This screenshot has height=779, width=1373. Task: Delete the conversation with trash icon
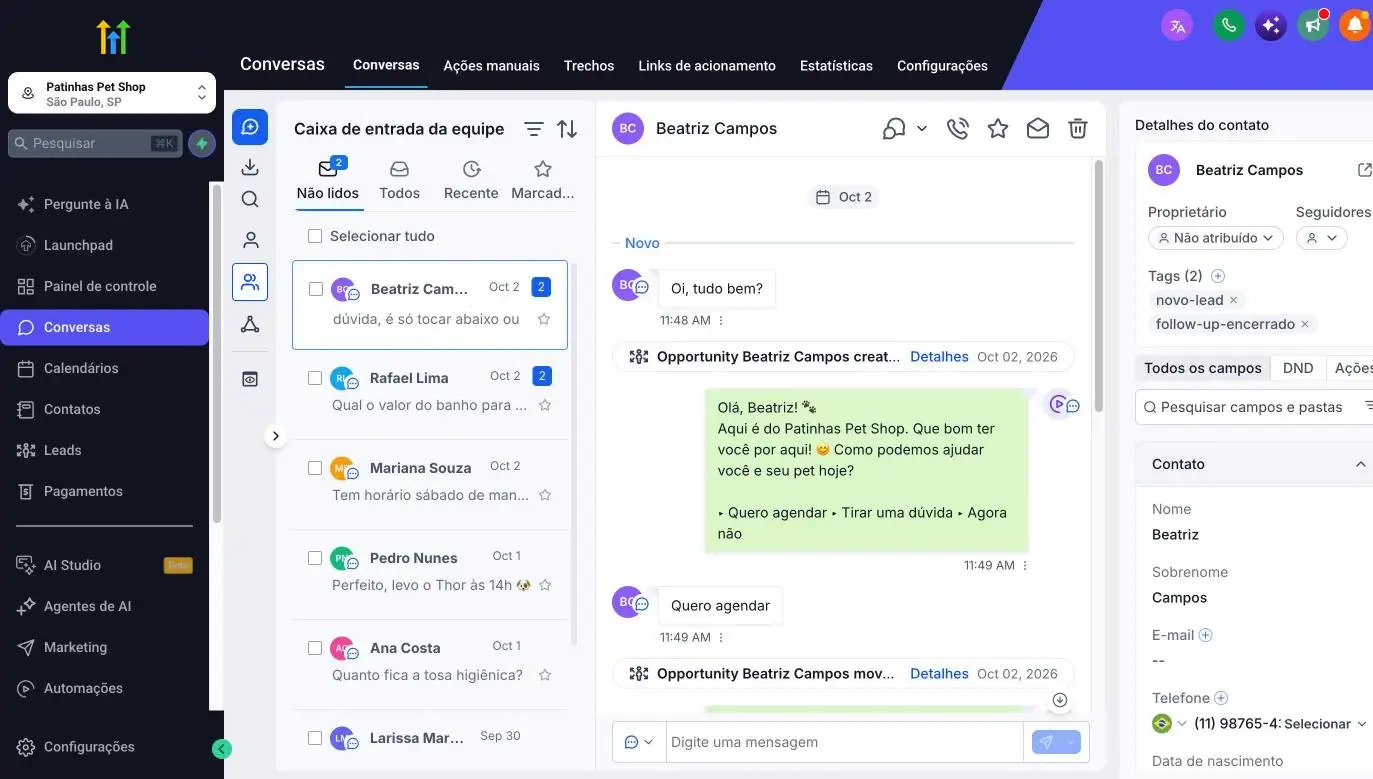click(1078, 128)
